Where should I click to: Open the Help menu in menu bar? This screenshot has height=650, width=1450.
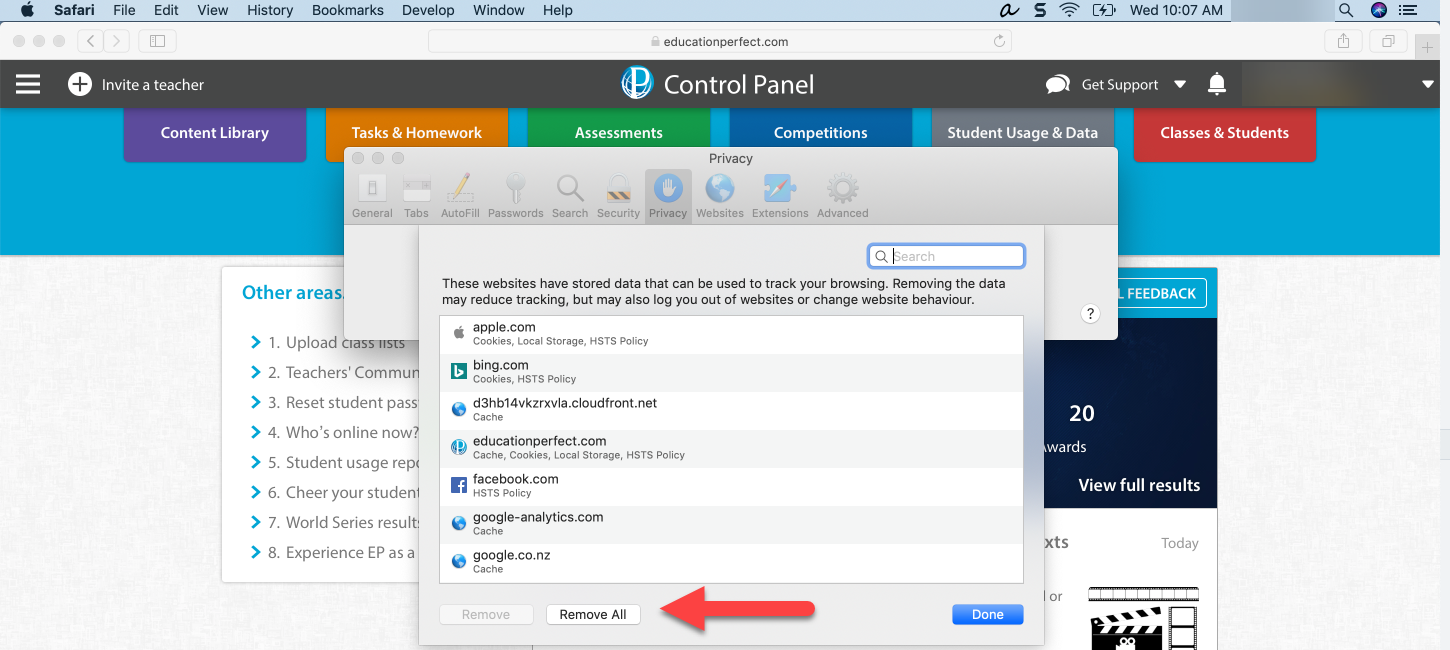(558, 10)
